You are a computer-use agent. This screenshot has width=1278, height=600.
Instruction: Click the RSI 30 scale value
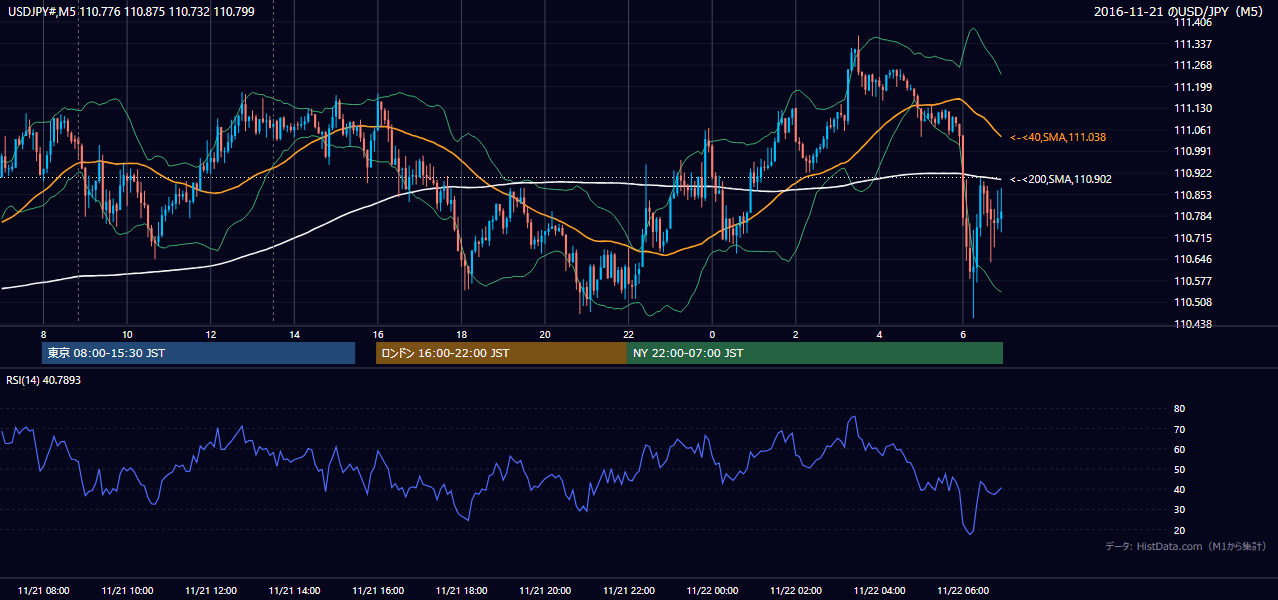pyautogui.click(x=1179, y=510)
